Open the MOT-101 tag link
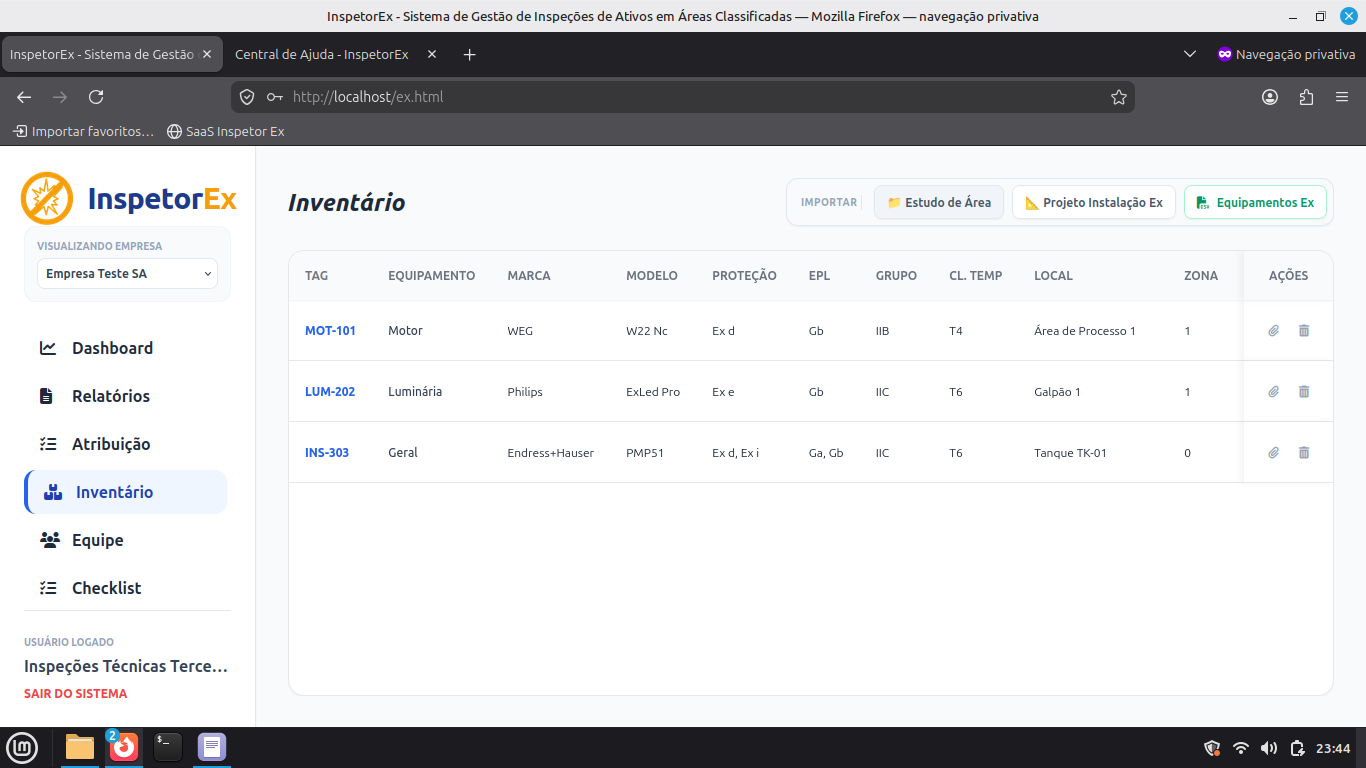Viewport: 1366px width, 768px height. [x=330, y=331]
